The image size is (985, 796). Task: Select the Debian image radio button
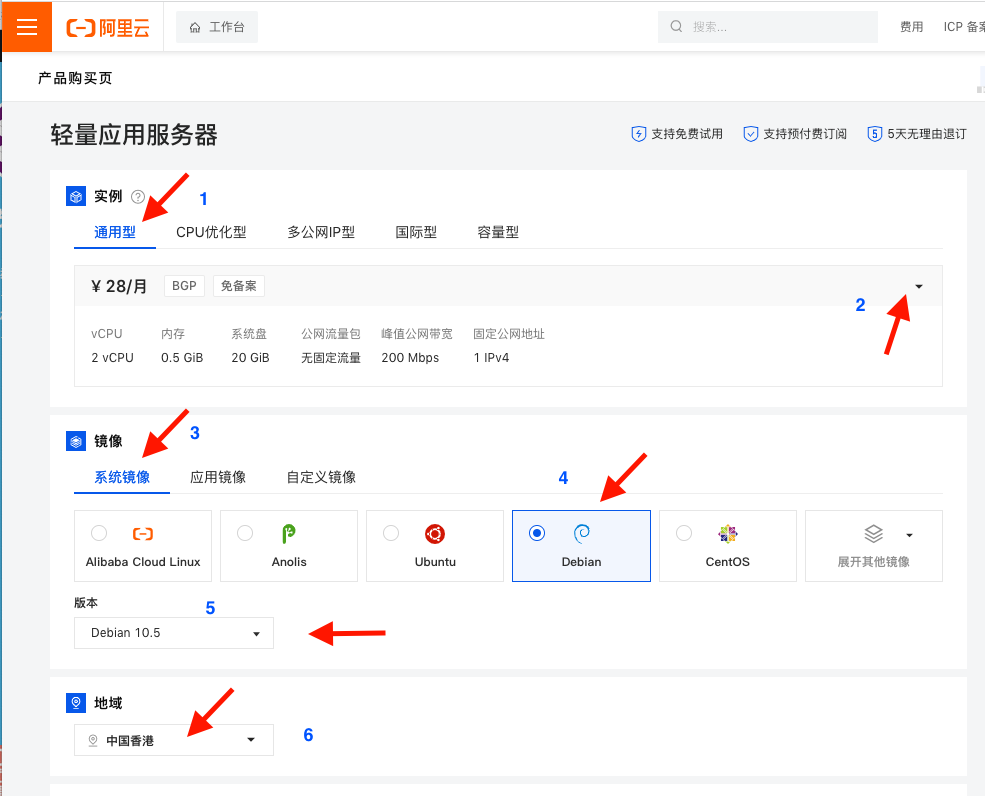click(x=537, y=533)
